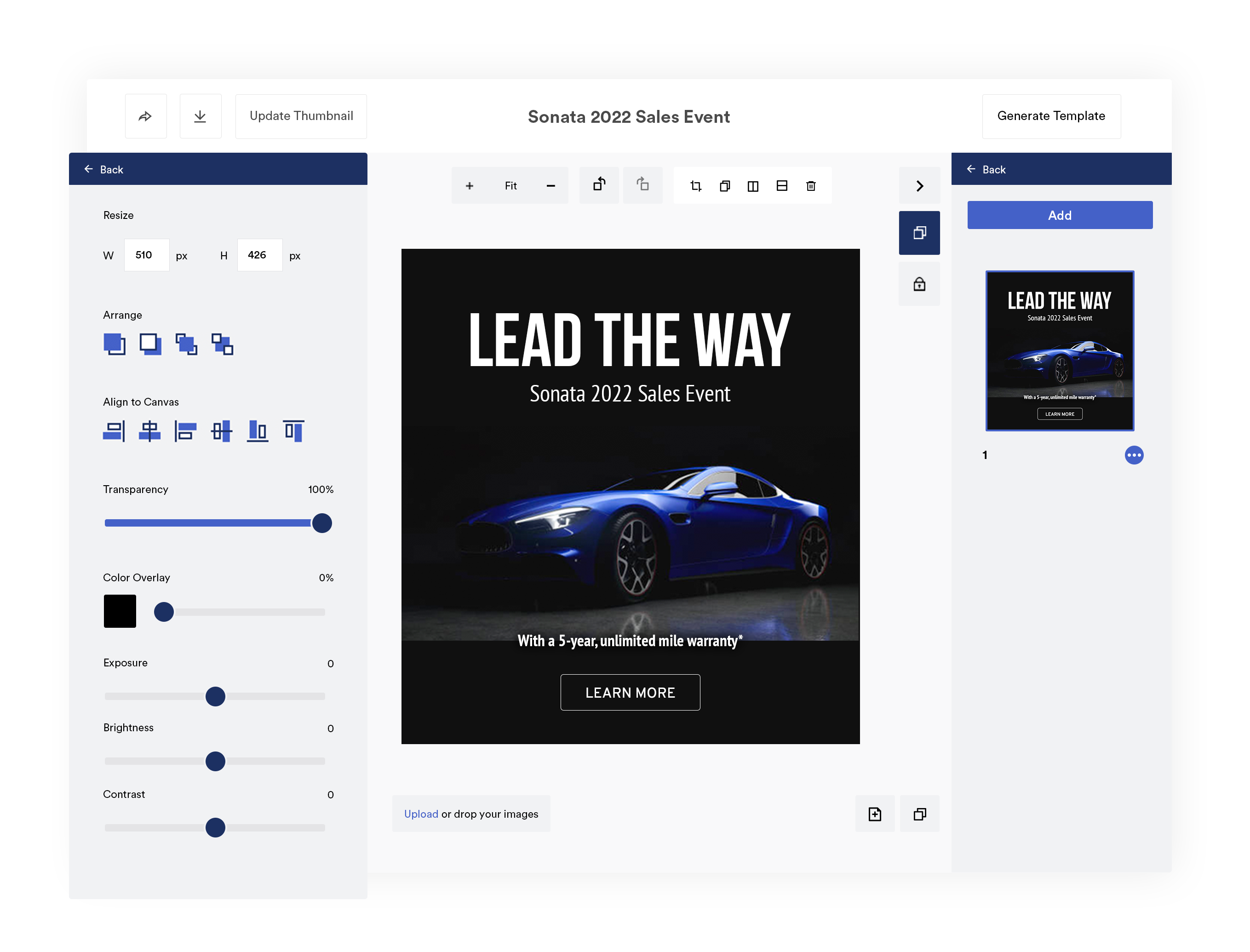Drag the Transparency slider to adjust
Screen dimensions: 1250x952
click(x=323, y=523)
